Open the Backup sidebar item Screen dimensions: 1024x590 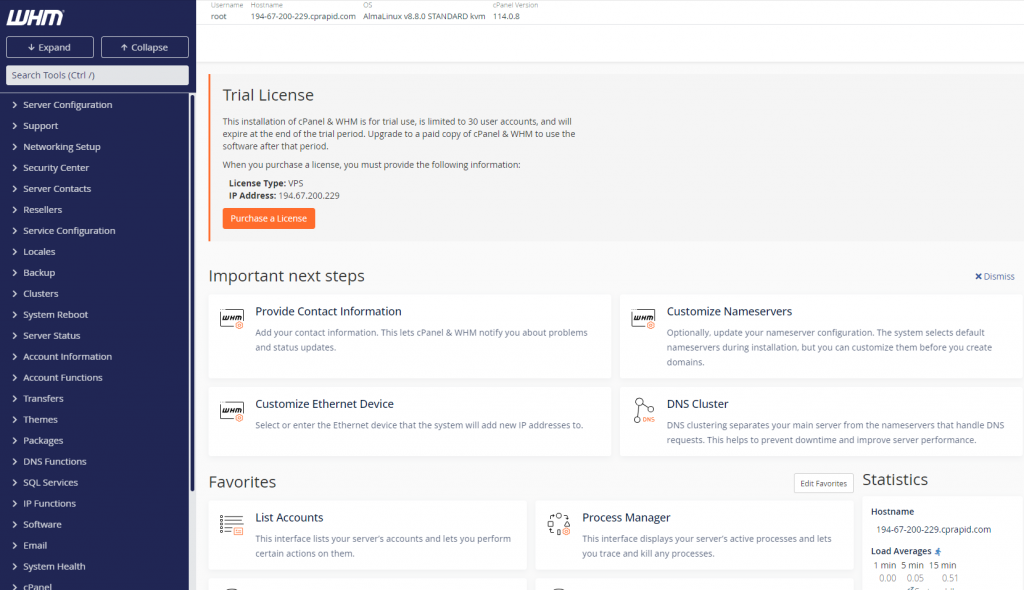pyautogui.click(x=39, y=273)
